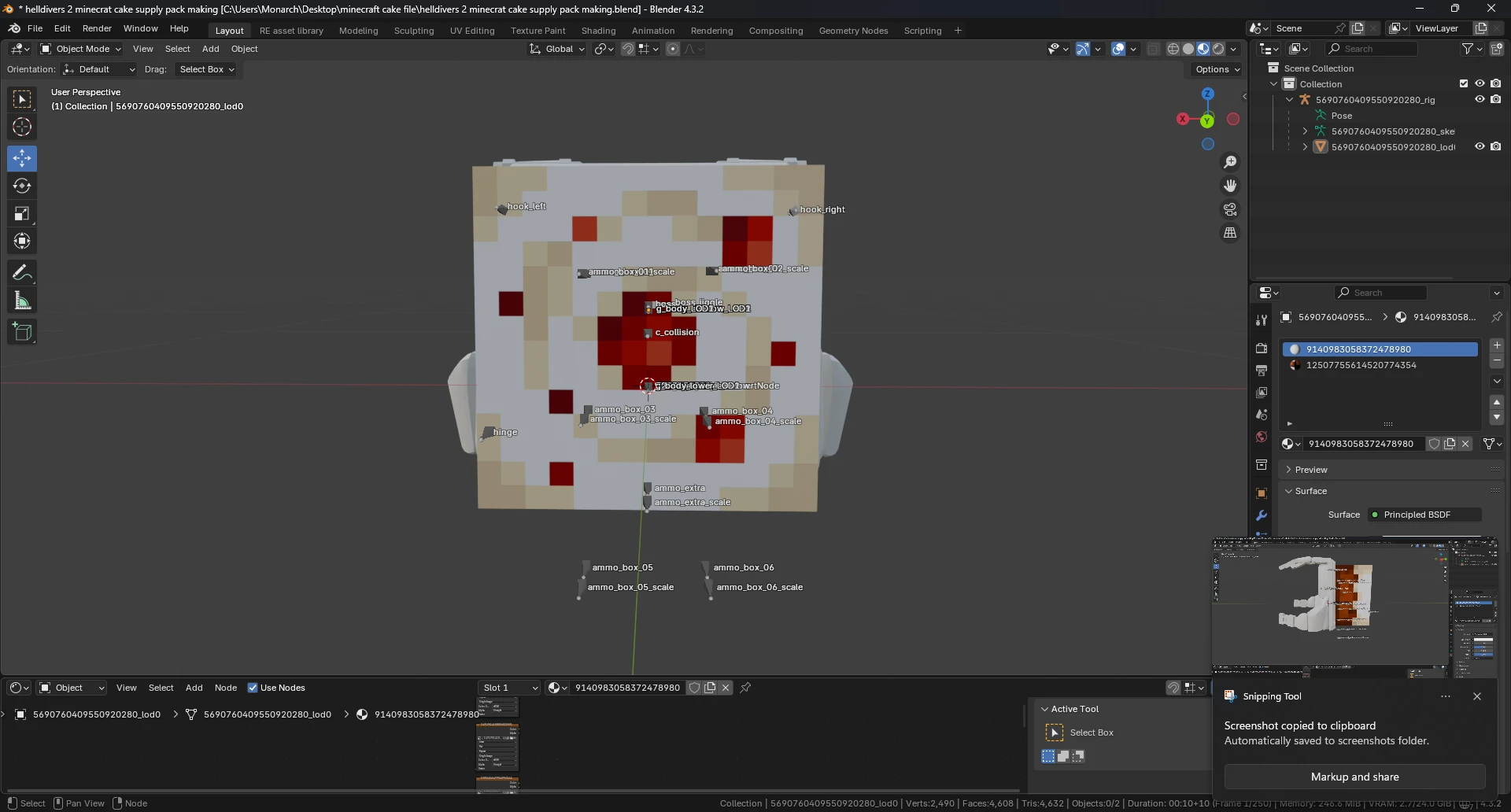Toggle X-ray display in viewport header
Screen dimensions: 1511x812
point(1154,49)
